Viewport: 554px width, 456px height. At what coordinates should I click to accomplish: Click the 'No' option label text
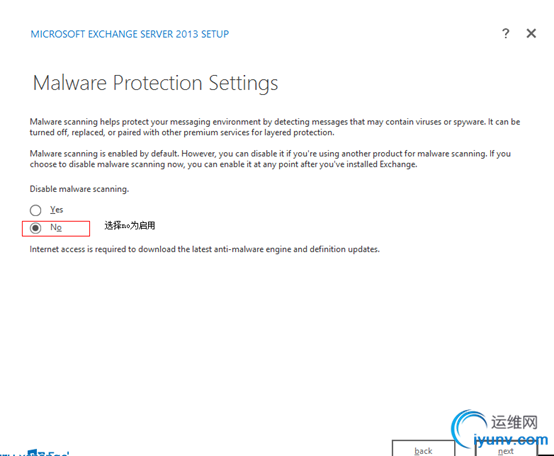point(56,227)
